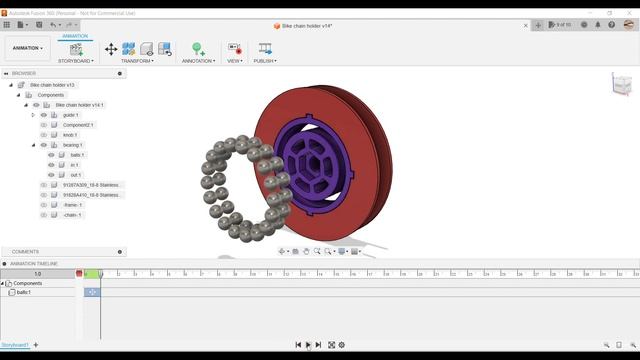Open the notifications bell icon
Viewport: 640px width, 360px height.
pos(598,25)
